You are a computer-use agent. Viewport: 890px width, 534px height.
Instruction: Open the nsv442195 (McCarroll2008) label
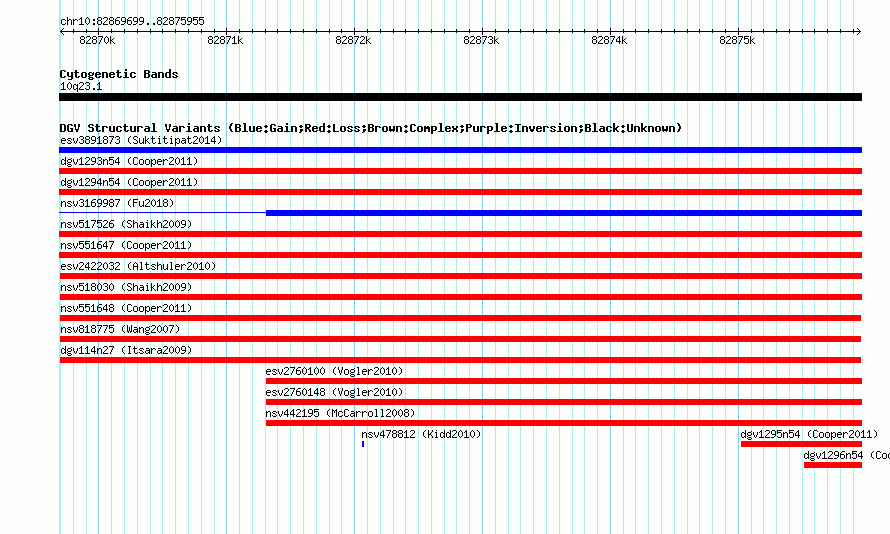click(x=341, y=413)
